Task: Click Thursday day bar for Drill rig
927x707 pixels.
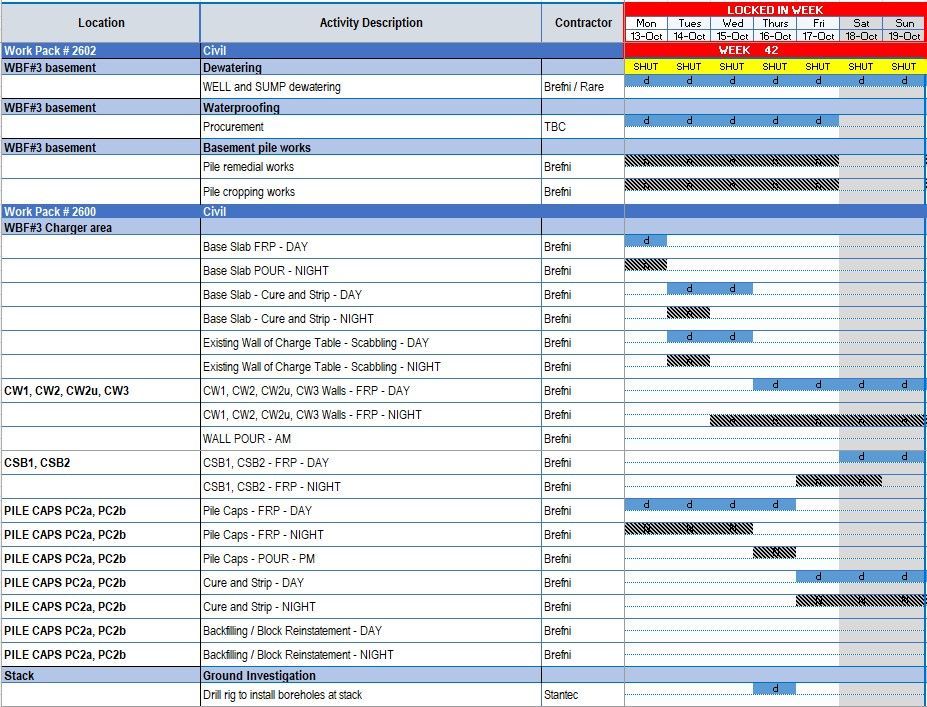Action: pyautogui.click(x=775, y=689)
